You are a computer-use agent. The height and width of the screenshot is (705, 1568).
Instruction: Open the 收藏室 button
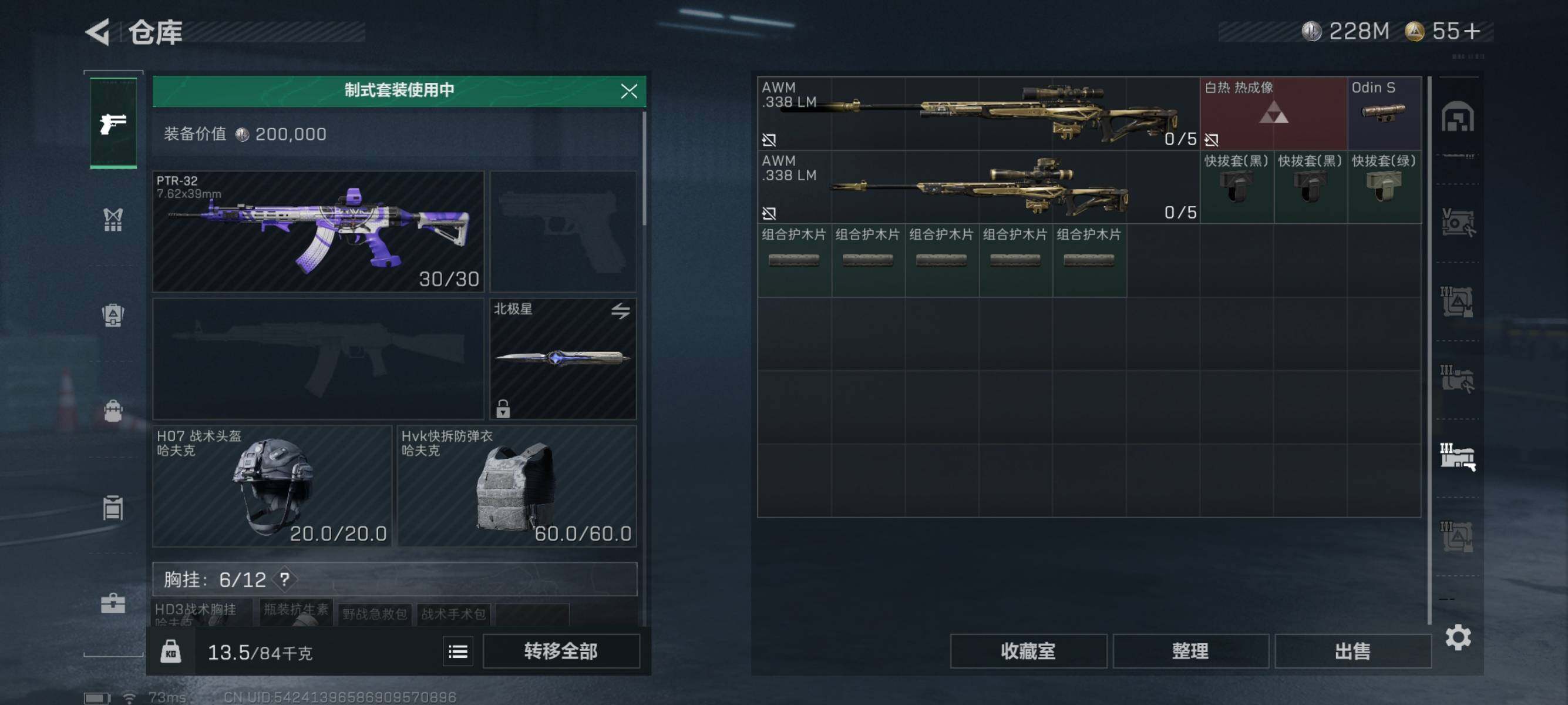(1028, 652)
